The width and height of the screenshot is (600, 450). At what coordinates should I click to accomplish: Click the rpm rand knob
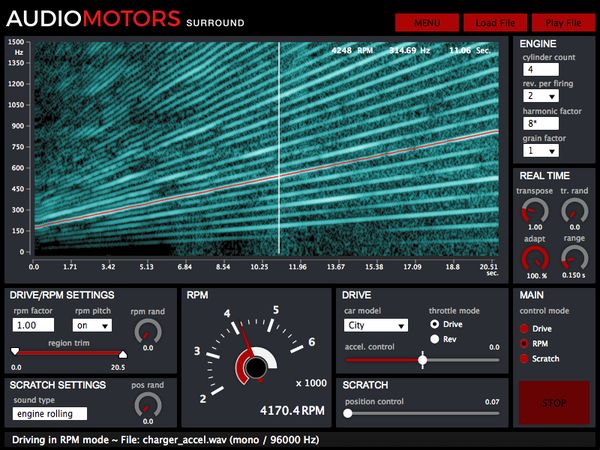tap(148, 329)
